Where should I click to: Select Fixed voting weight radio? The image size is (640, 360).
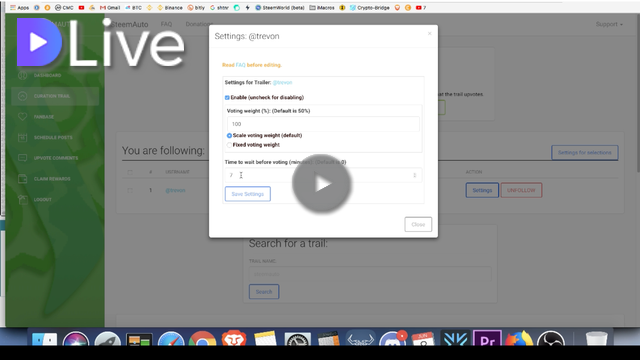pos(229,145)
